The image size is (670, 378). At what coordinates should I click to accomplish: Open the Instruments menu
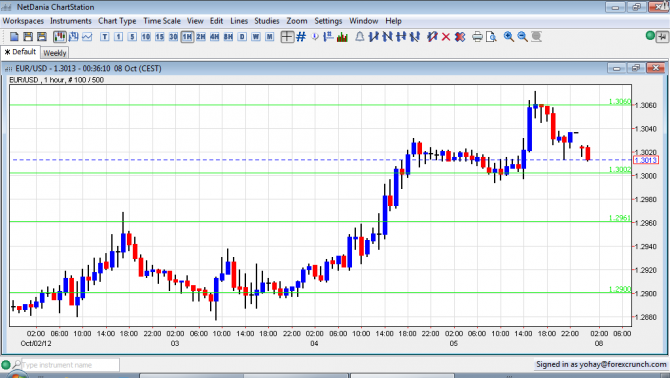tap(71, 21)
